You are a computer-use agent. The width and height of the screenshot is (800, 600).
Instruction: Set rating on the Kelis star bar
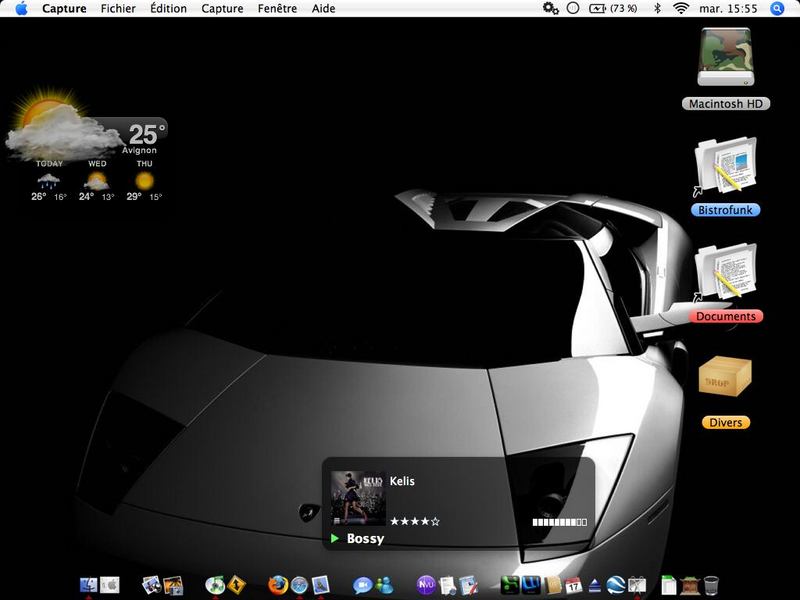pyautogui.click(x=415, y=521)
